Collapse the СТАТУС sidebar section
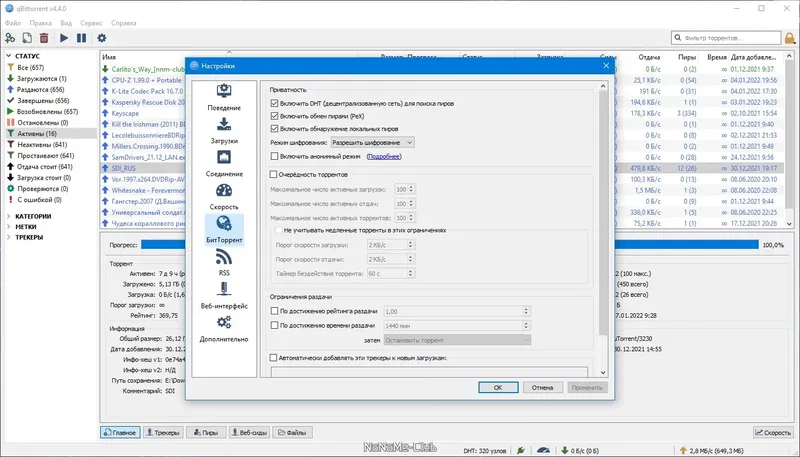 9,56
